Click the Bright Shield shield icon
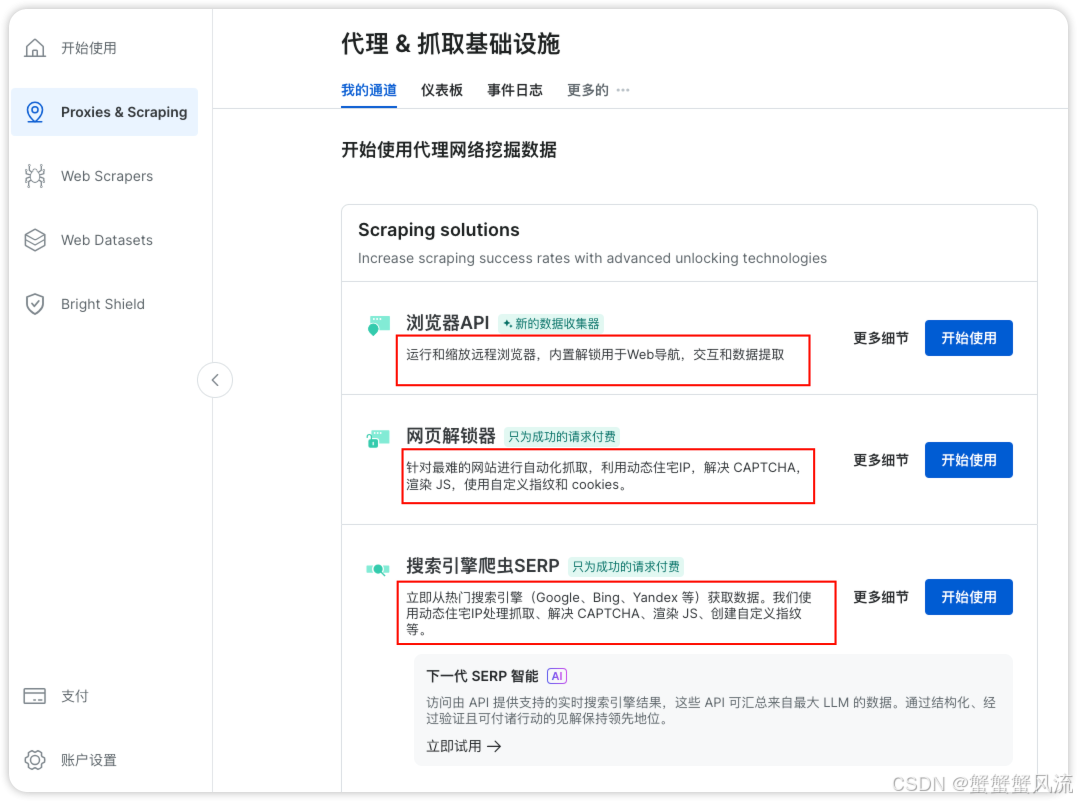Image resolution: width=1077 pixels, height=801 pixels. (x=35, y=304)
